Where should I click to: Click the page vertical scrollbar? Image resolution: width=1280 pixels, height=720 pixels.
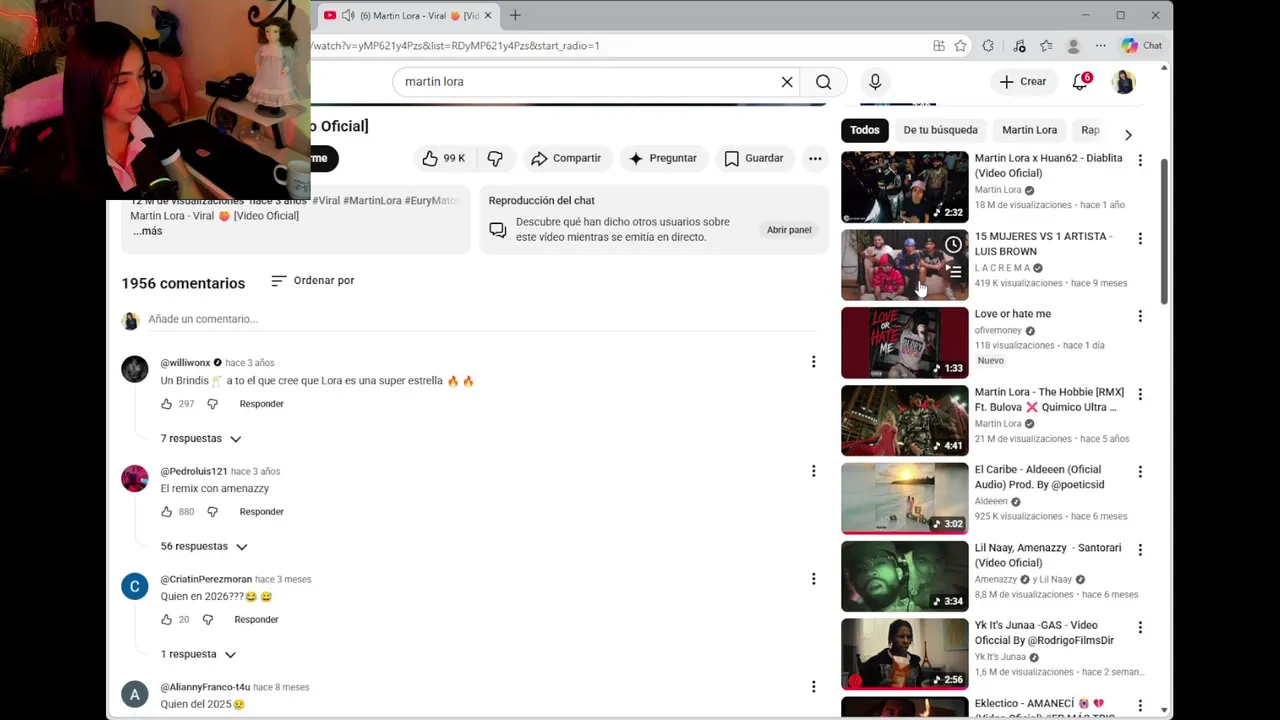point(1164,230)
